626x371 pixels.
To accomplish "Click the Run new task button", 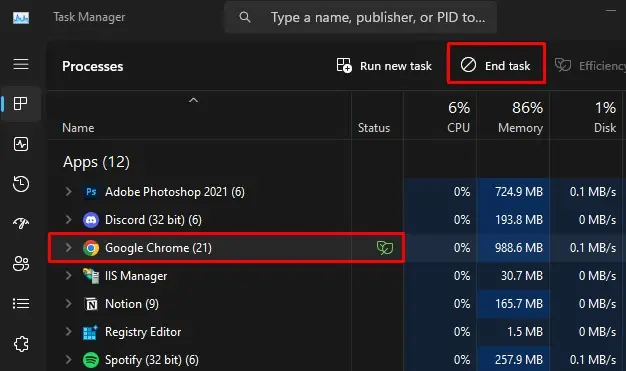I will 384,65.
